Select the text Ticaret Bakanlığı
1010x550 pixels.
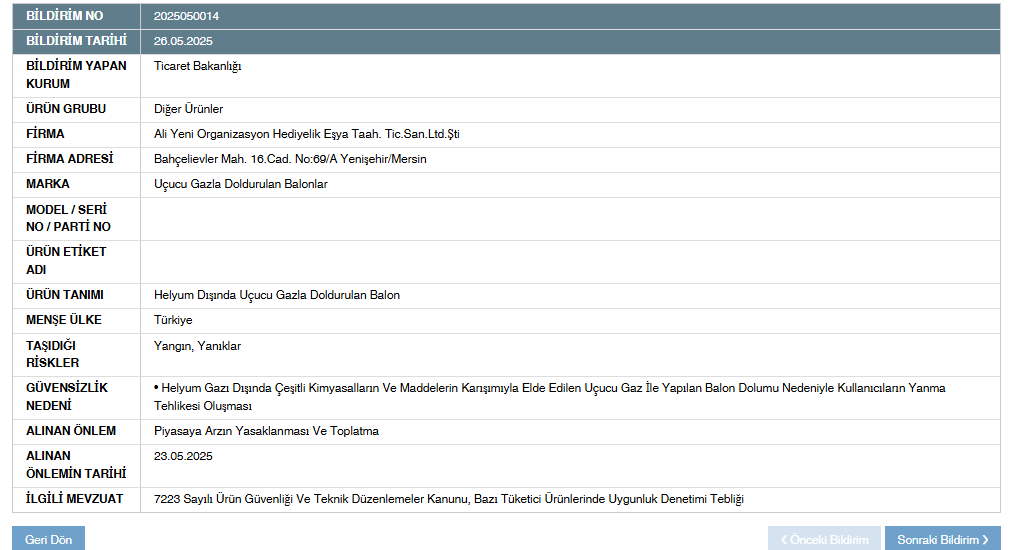197,66
